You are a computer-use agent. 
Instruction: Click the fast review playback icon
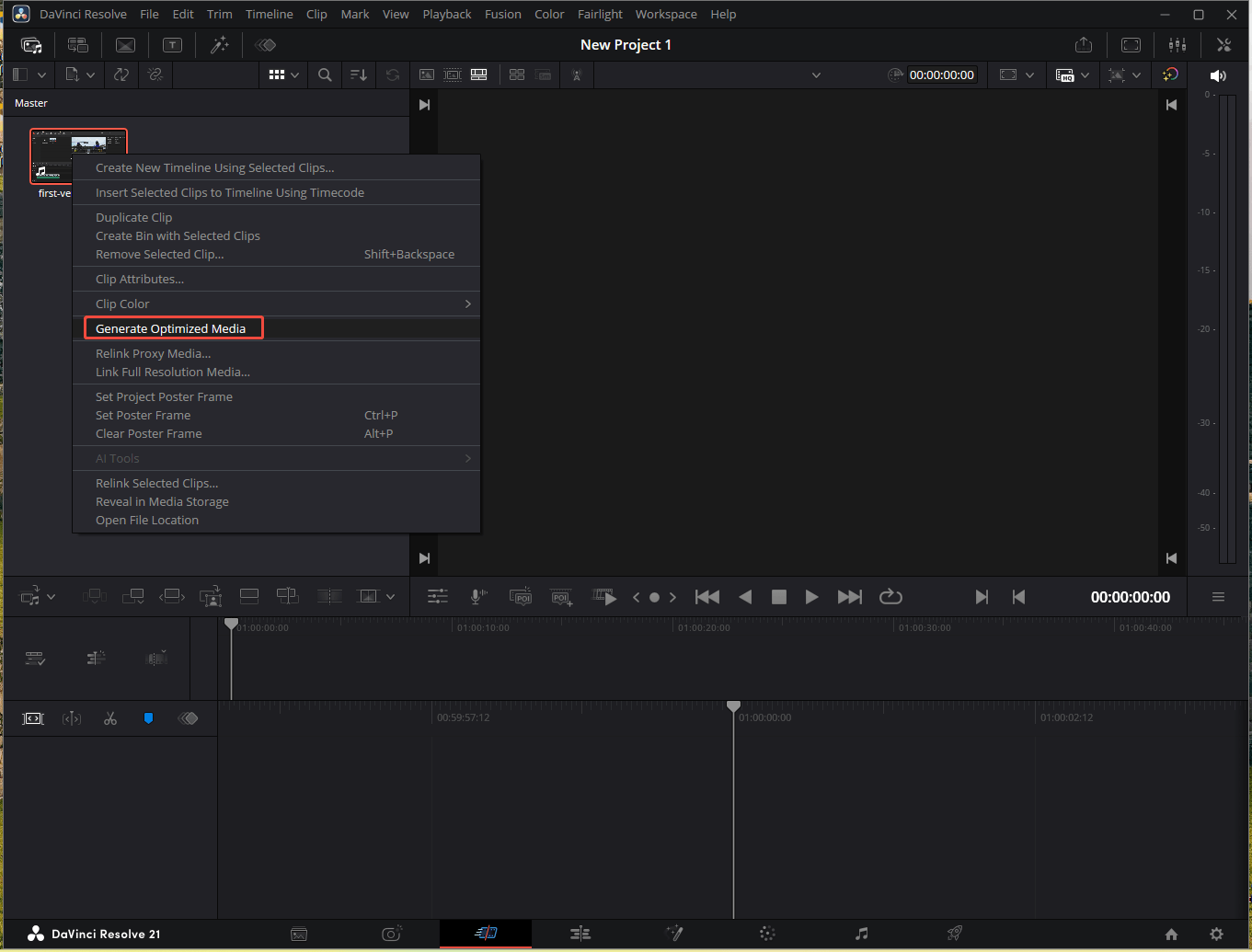pyautogui.click(x=604, y=597)
